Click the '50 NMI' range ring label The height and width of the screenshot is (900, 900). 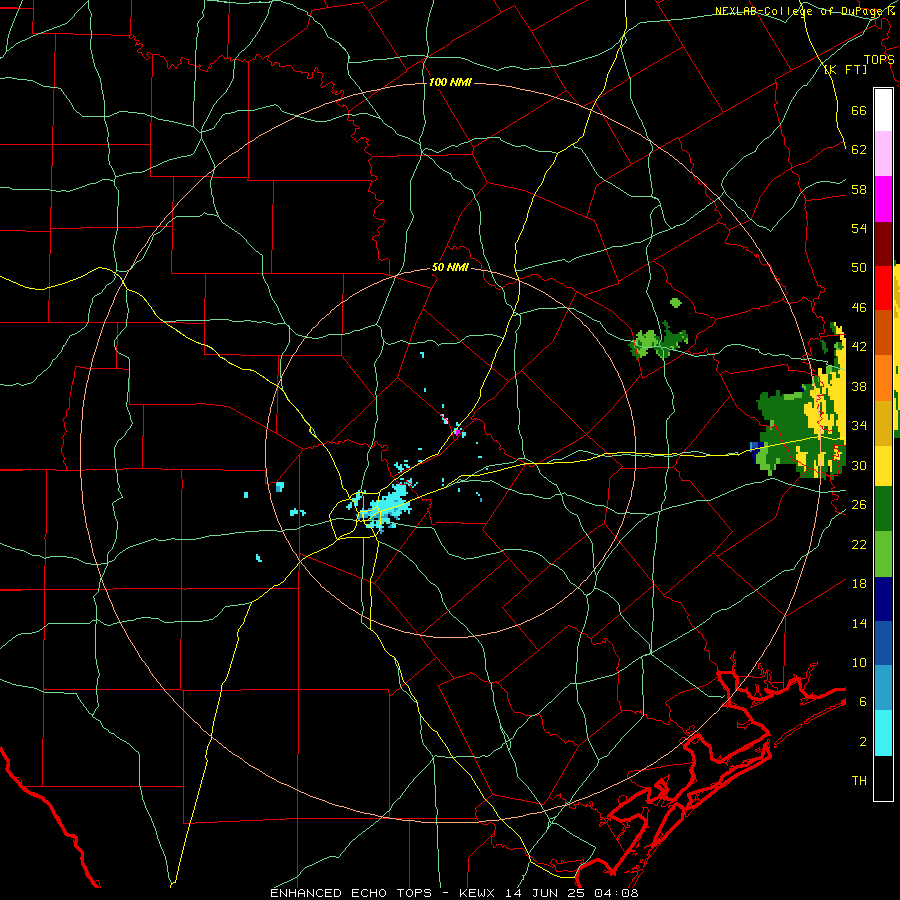click(451, 267)
